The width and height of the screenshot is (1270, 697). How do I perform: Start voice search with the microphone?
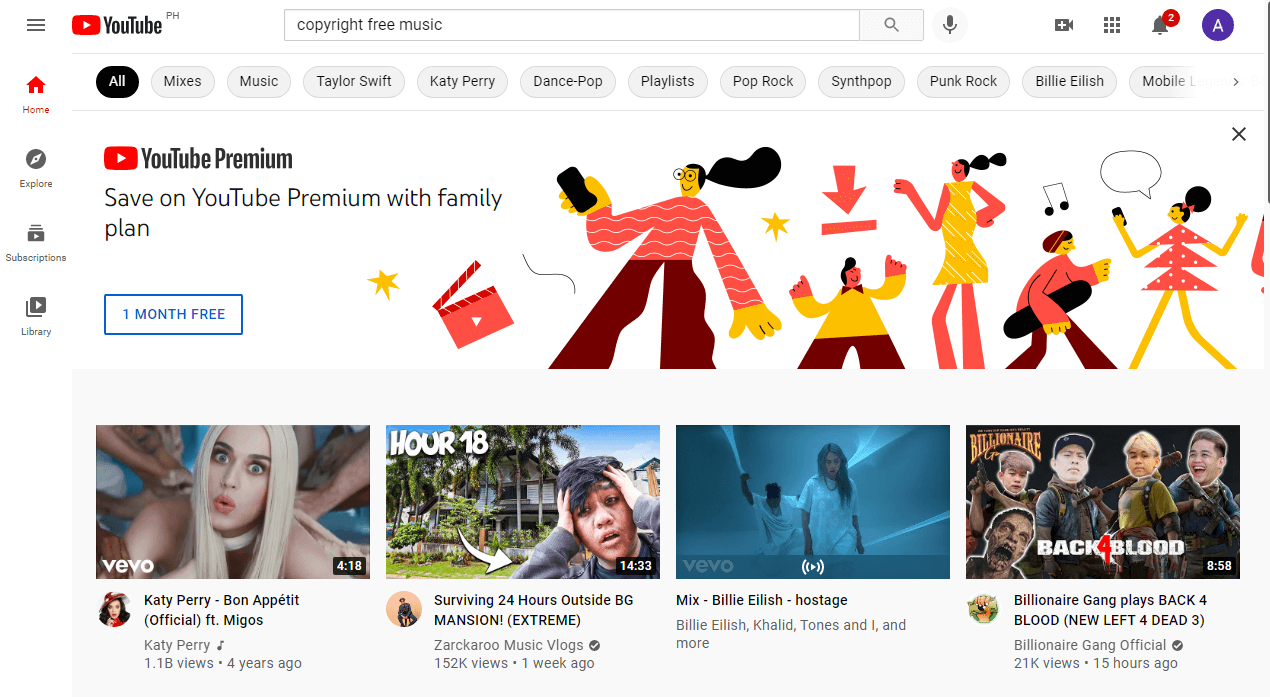pyautogui.click(x=950, y=25)
